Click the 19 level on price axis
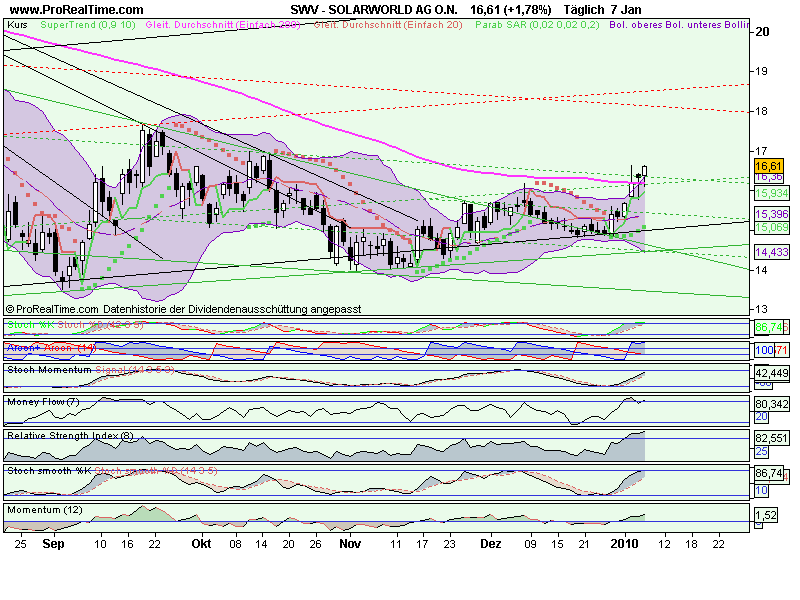The width and height of the screenshot is (800, 600). coord(761,71)
